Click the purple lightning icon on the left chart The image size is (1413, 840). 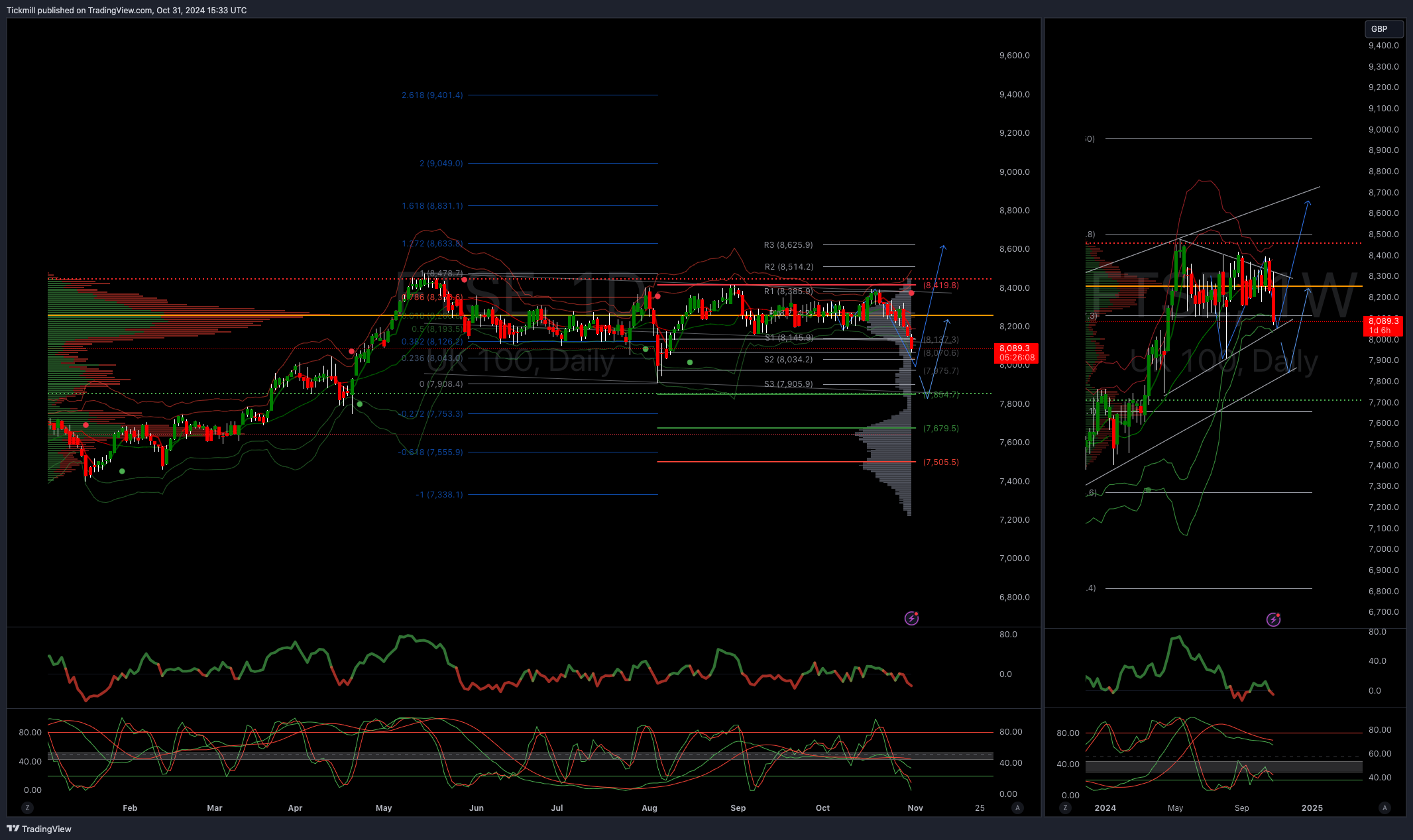[x=911, y=618]
